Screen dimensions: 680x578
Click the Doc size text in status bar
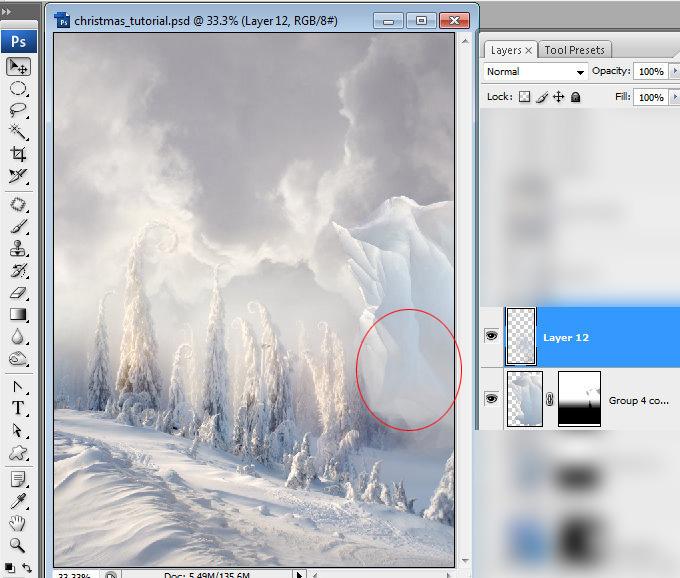click(x=206, y=575)
